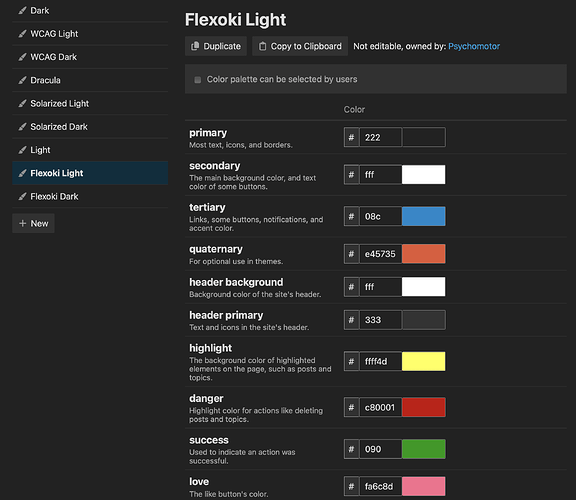Image resolution: width=576 pixels, height=500 pixels.
Task: Click the hash symbol for danger color
Action: [x=352, y=407]
